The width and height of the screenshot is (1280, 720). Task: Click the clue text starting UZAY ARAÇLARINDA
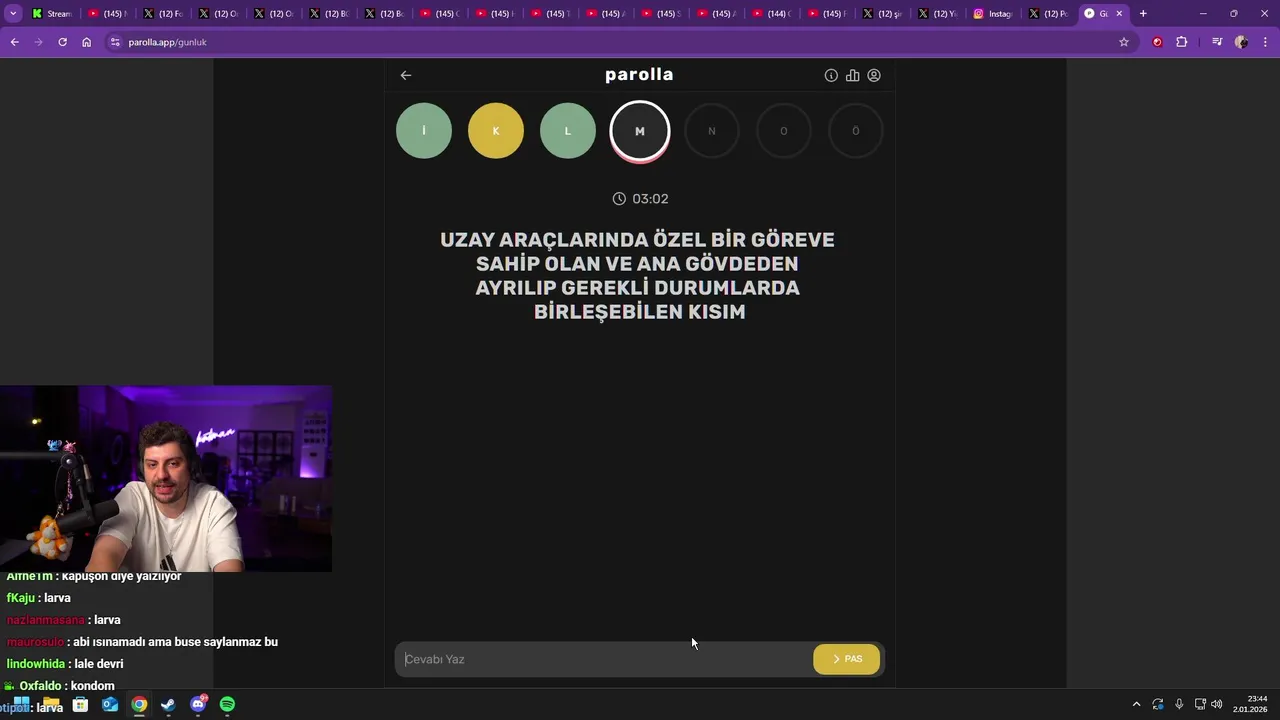click(x=638, y=276)
